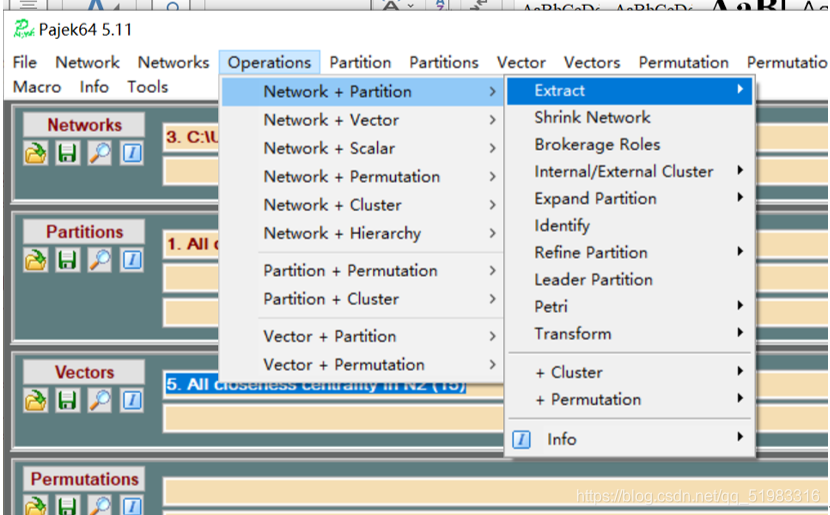Expand Transform submenu
The width and height of the screenshot is (830, 515).
[x=629, y=334]
